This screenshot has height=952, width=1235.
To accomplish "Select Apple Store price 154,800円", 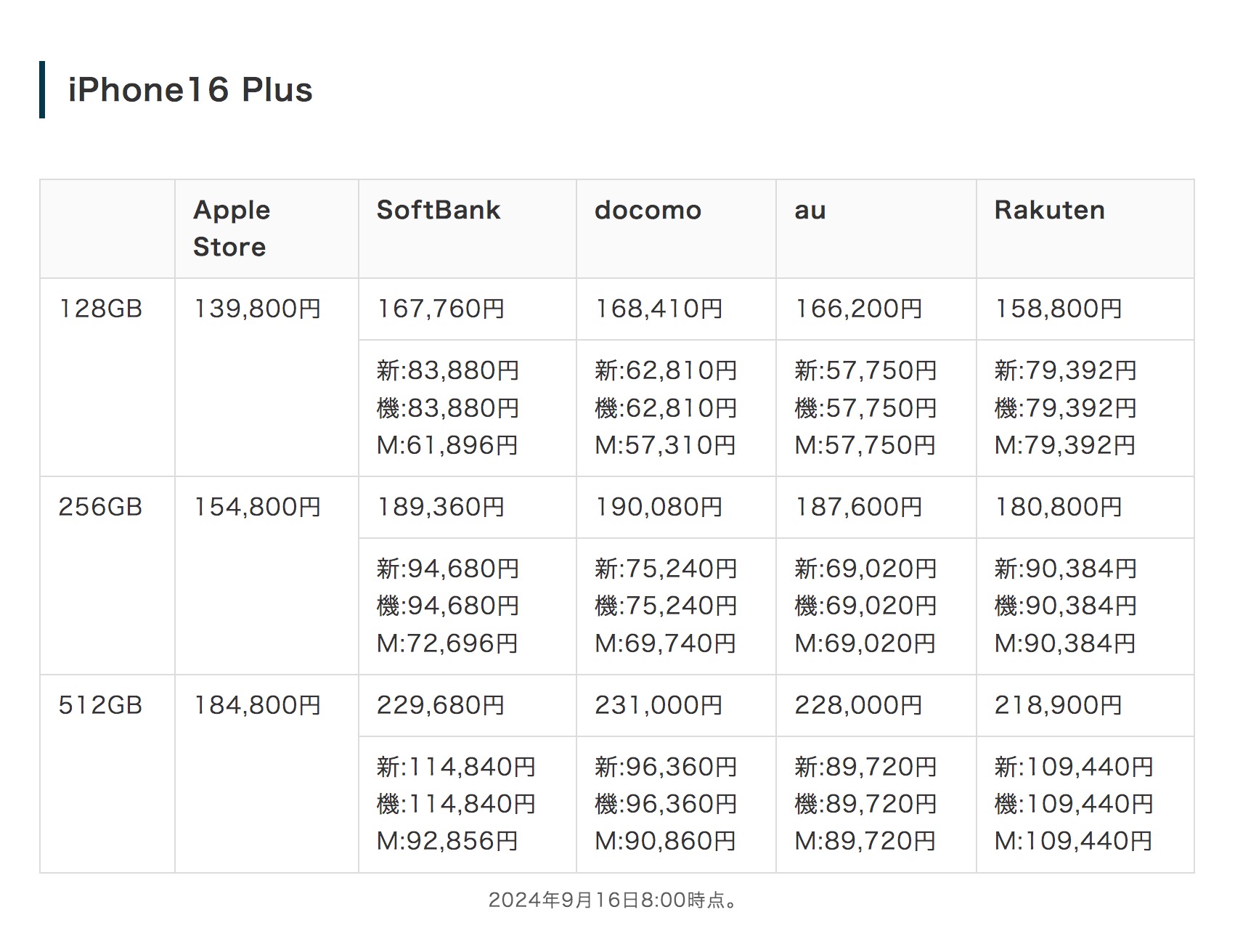I will click(257, 507).
